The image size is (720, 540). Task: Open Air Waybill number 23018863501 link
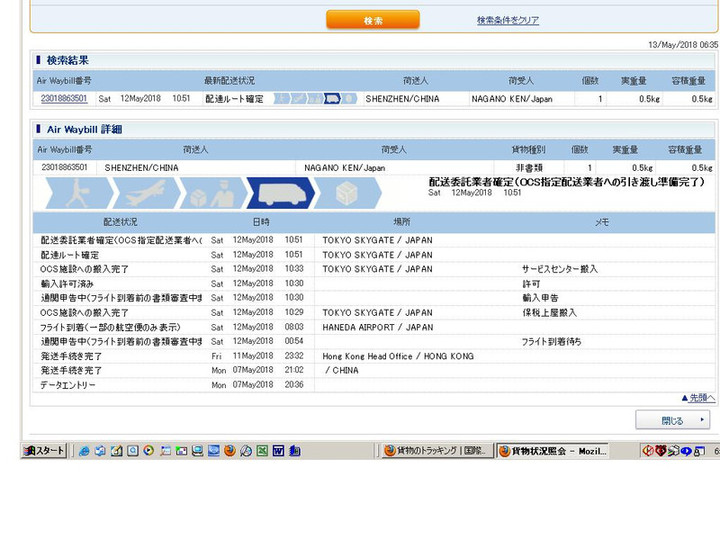coord(64,99)
